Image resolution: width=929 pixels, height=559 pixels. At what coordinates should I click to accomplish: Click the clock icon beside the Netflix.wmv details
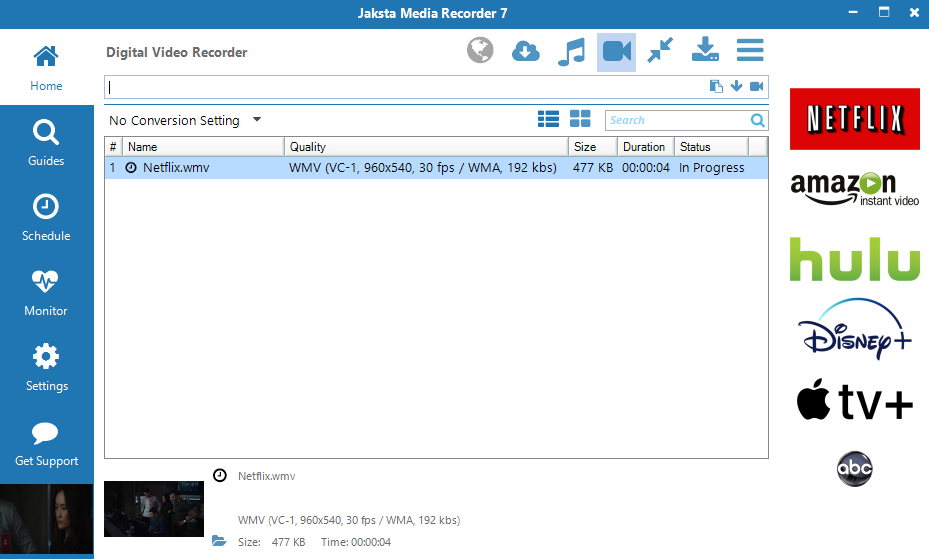[220, 476]
